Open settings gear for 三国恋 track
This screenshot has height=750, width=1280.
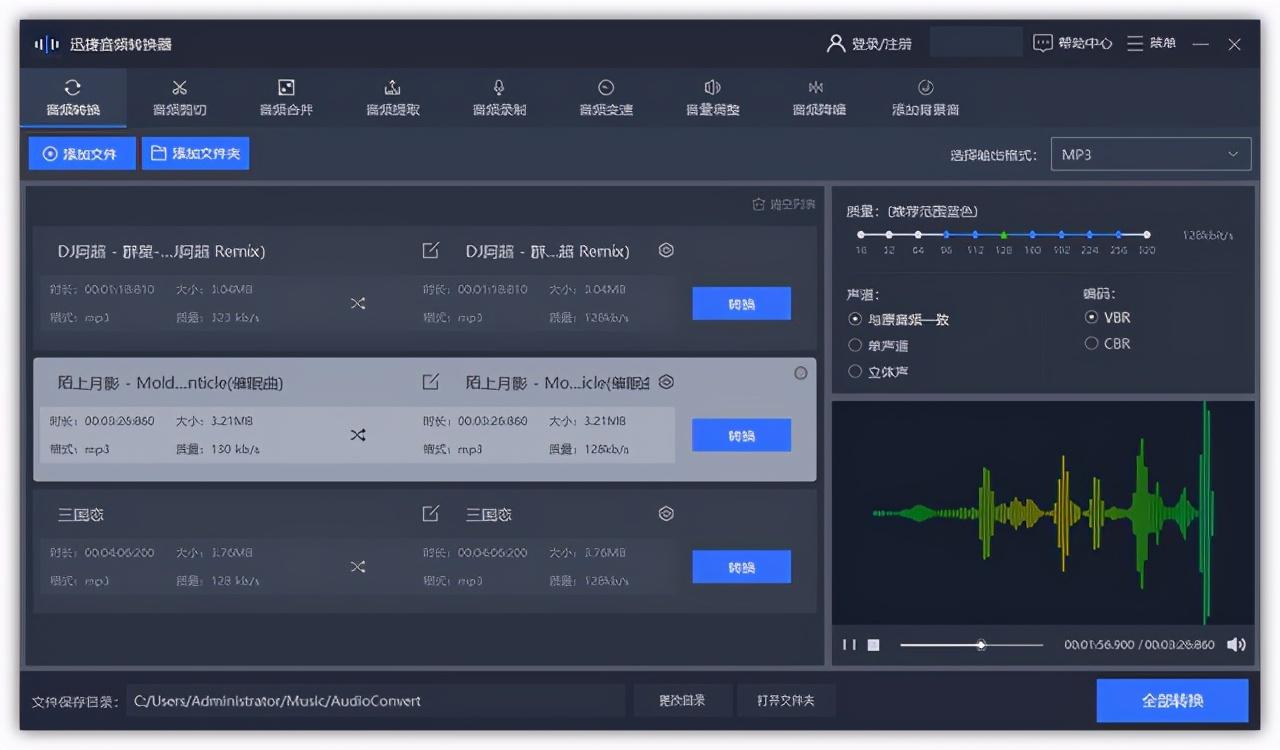point(666,513)
